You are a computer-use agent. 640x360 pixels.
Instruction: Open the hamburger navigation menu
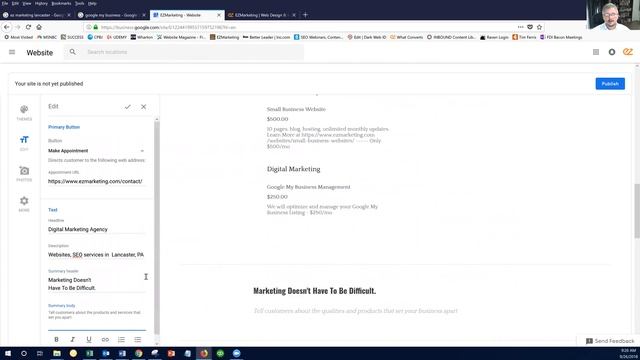point(12,52)
